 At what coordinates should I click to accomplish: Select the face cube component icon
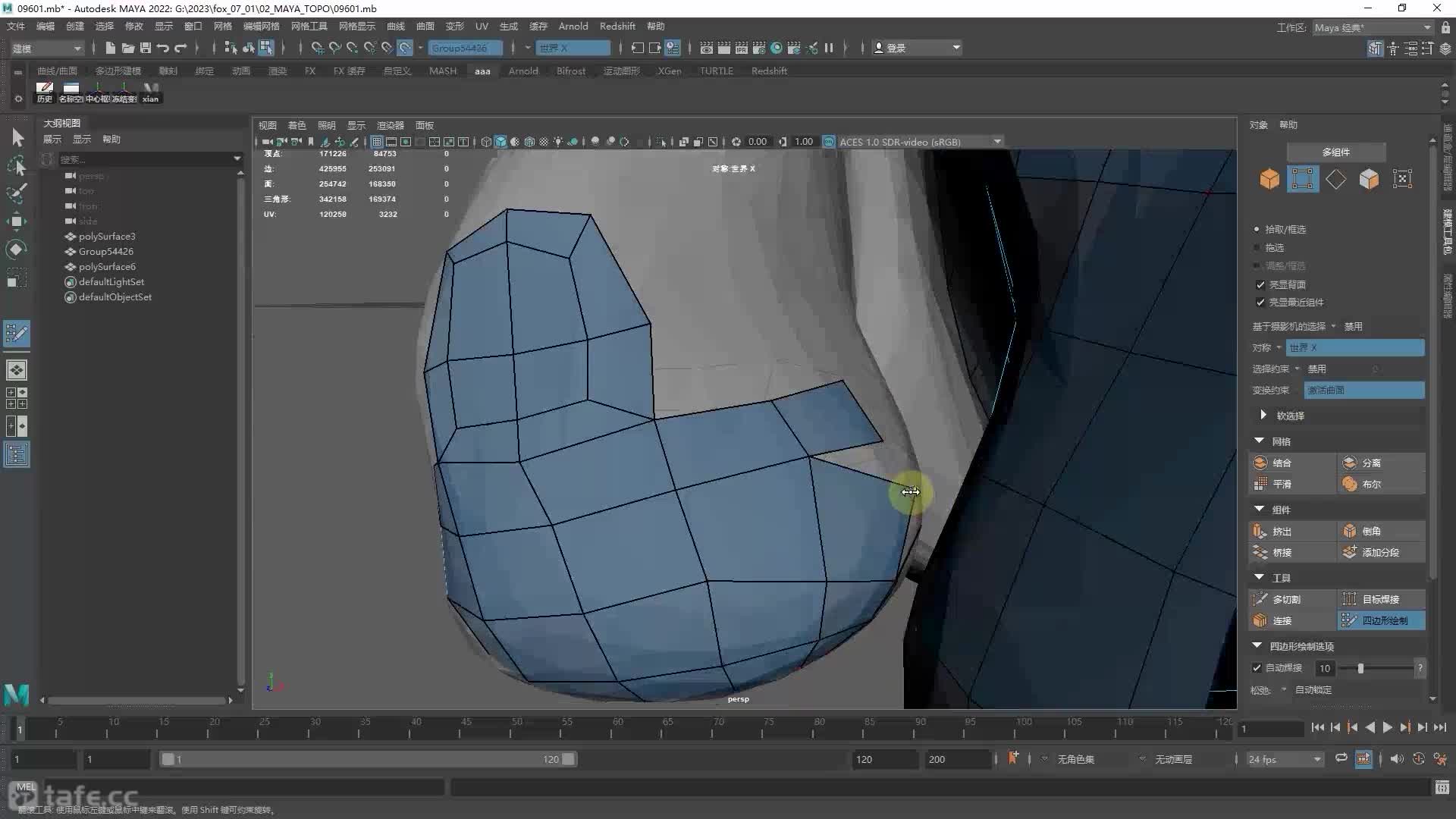click(x=1369, y=179)
